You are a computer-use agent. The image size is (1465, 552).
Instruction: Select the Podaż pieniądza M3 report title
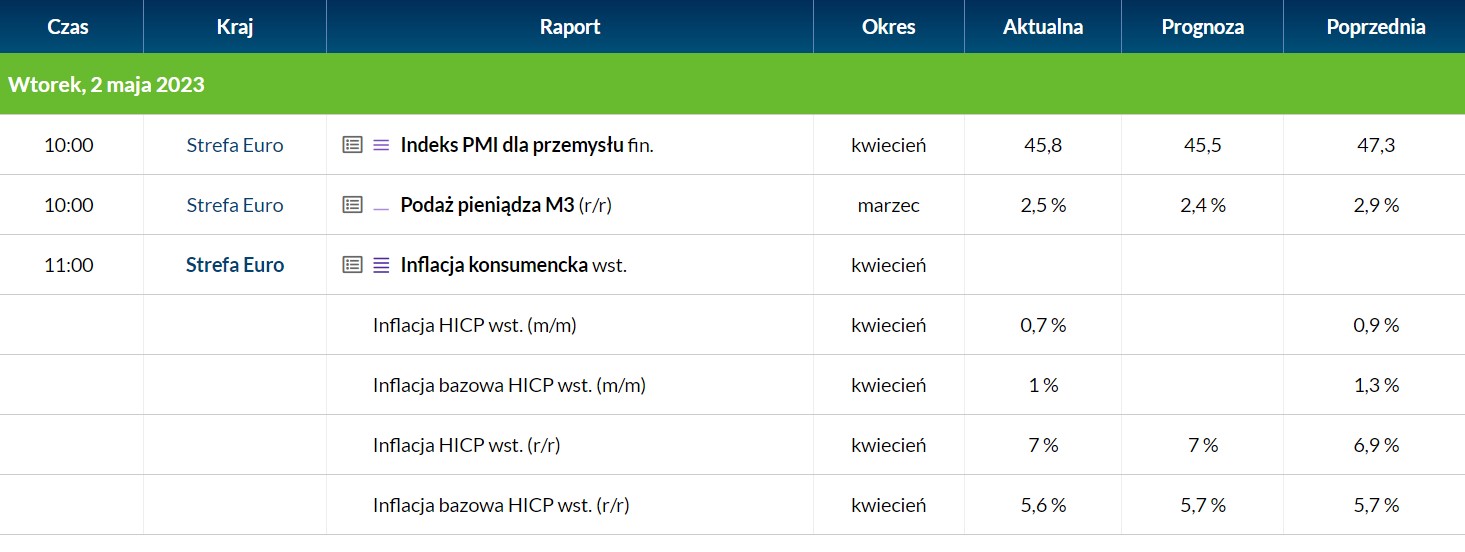(487, 205)
